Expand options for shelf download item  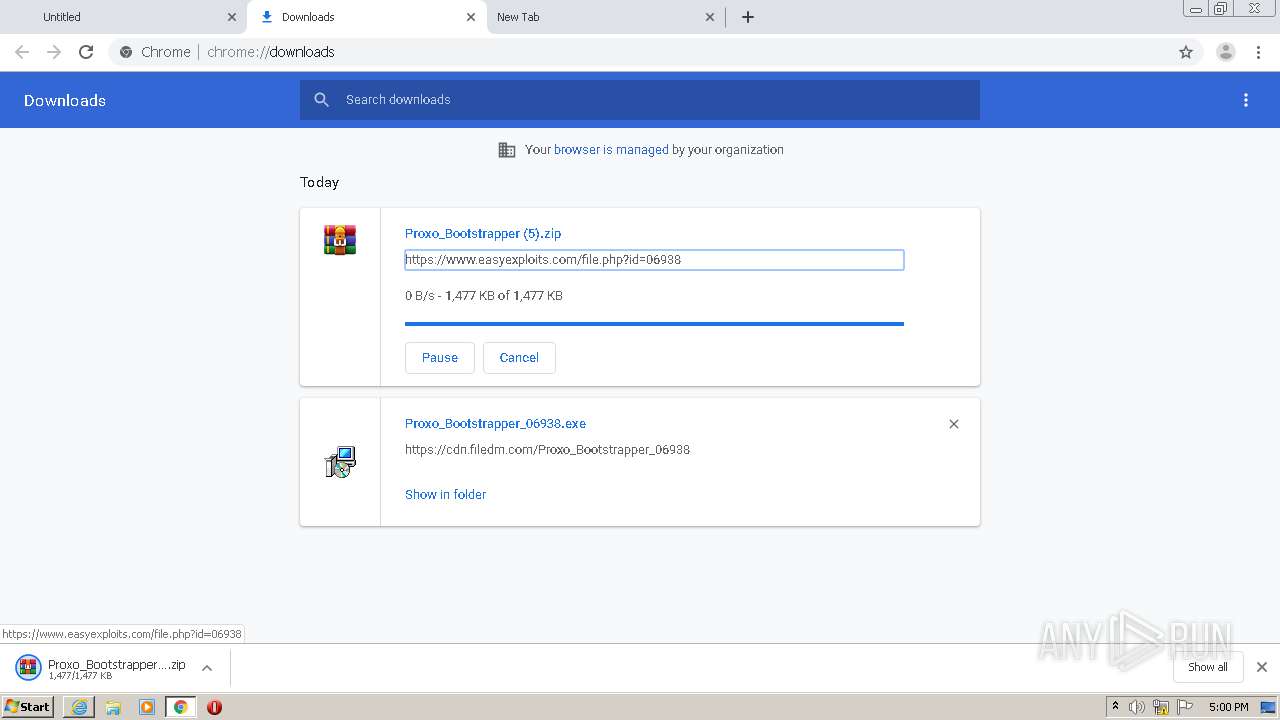coord(207,668)
